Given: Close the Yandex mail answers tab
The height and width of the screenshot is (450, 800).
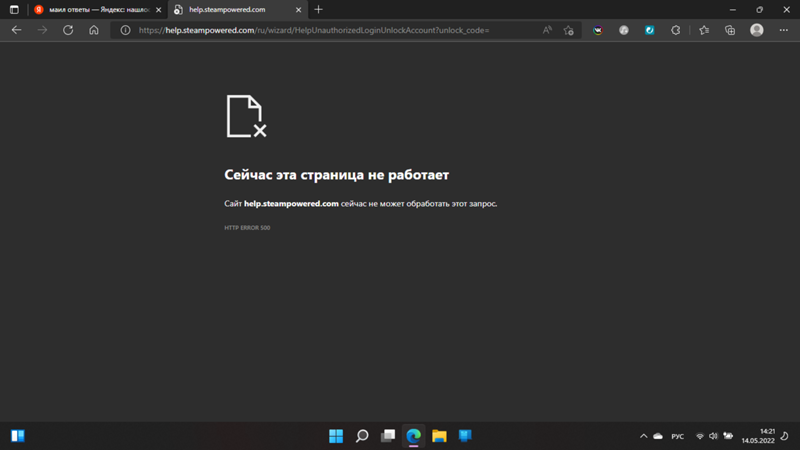Looking at the screenshot, I should (159, 10).
